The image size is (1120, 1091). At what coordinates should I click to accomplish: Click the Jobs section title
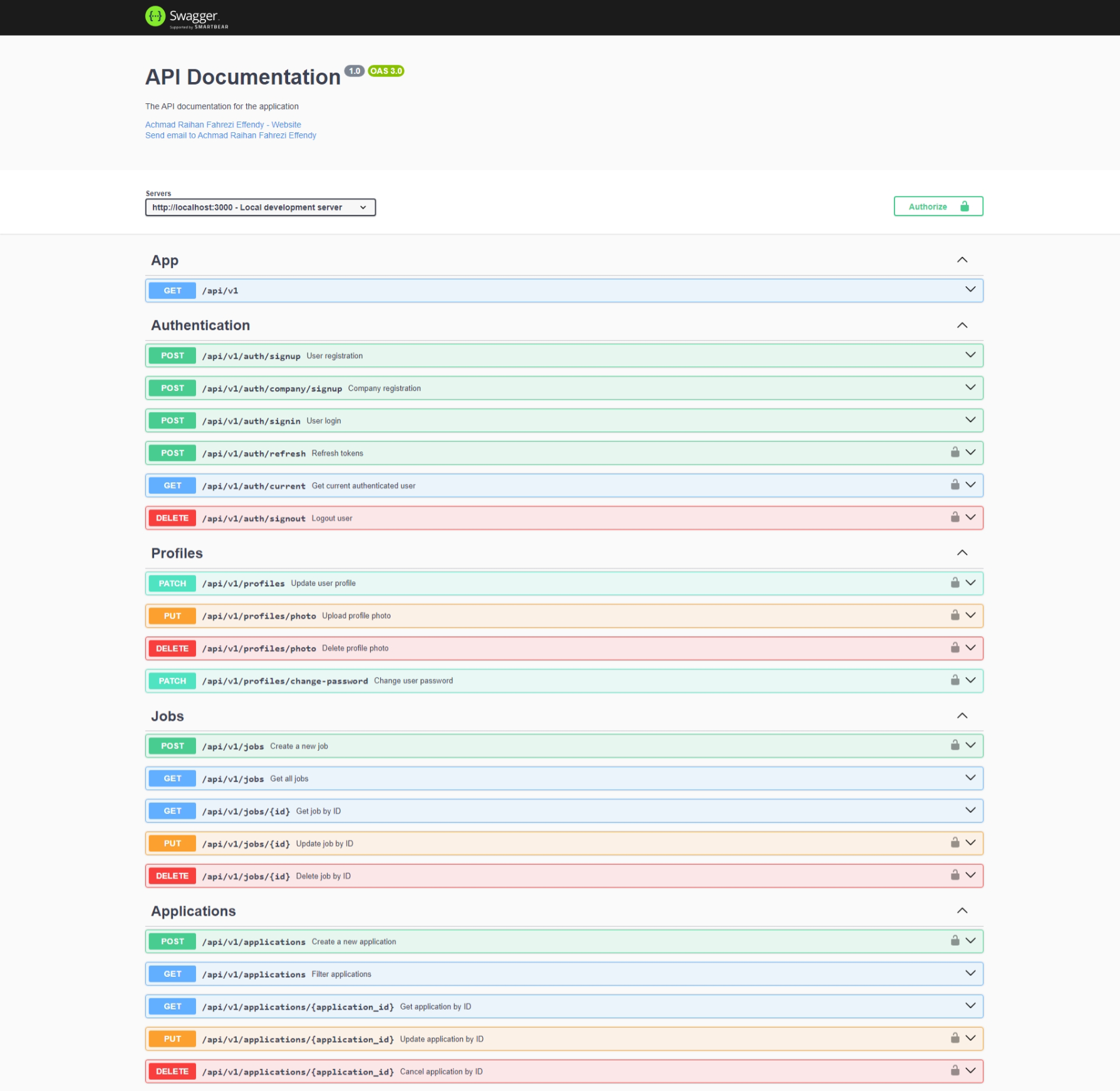[168, 716]
